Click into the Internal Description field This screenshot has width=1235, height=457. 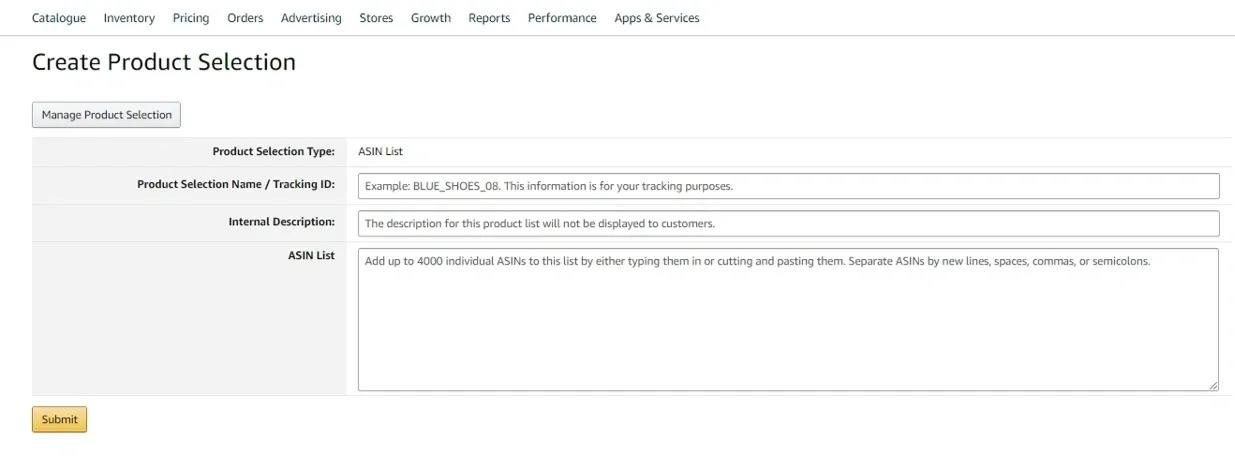pos(788,223)
